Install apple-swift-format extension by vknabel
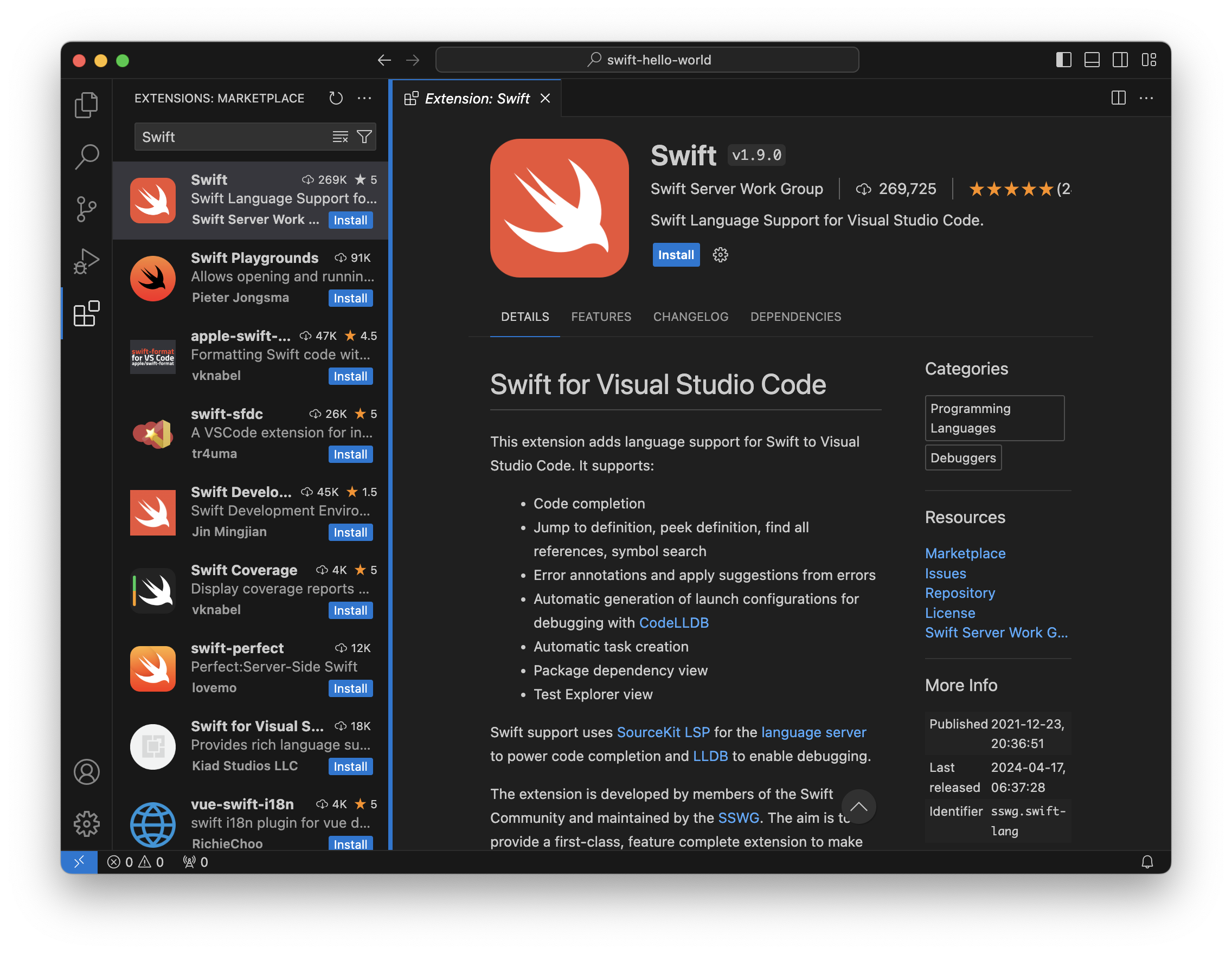 pyautogui.click(x=350, y=376)
